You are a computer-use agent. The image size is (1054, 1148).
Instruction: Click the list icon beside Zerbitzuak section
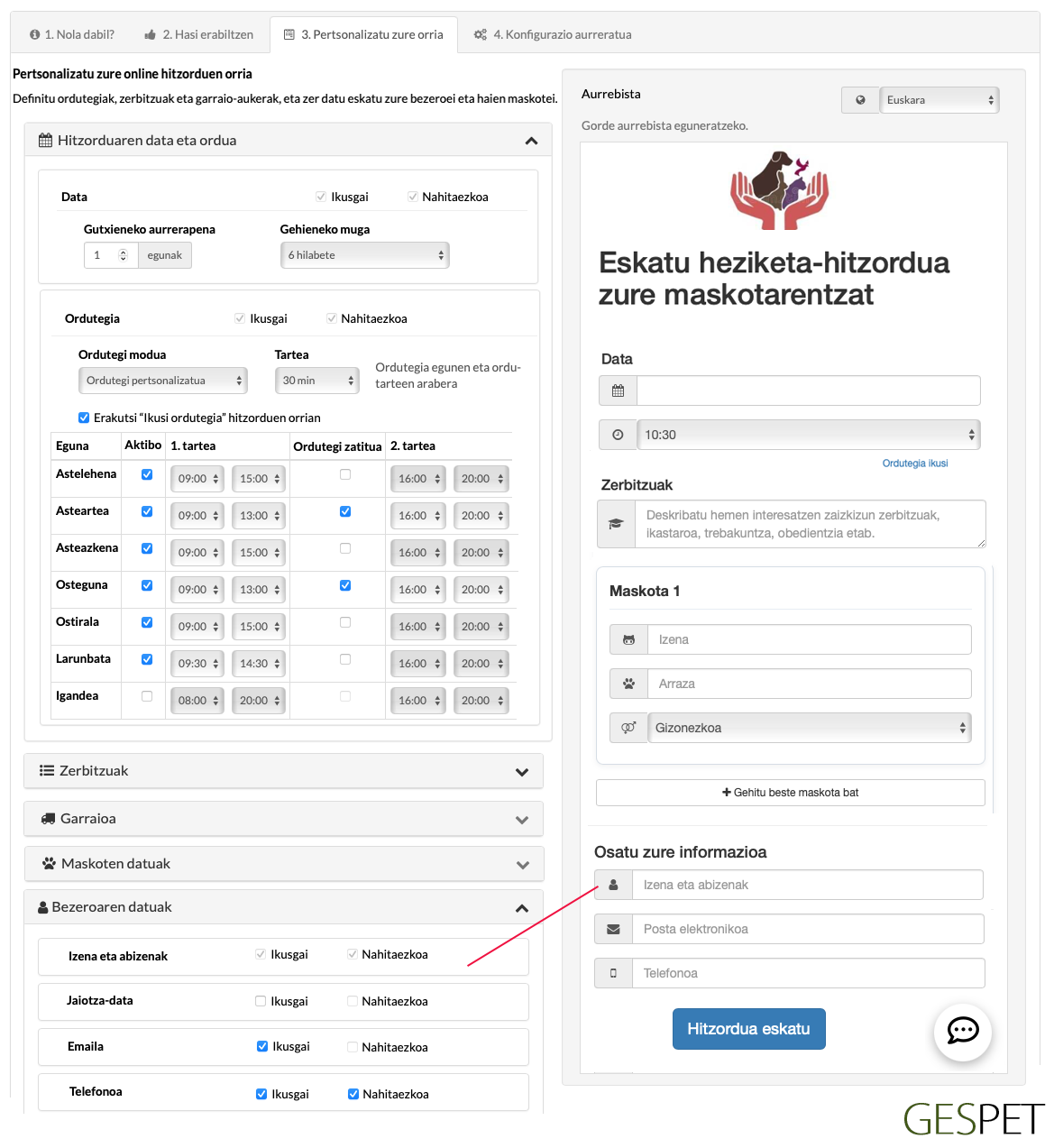47,770
